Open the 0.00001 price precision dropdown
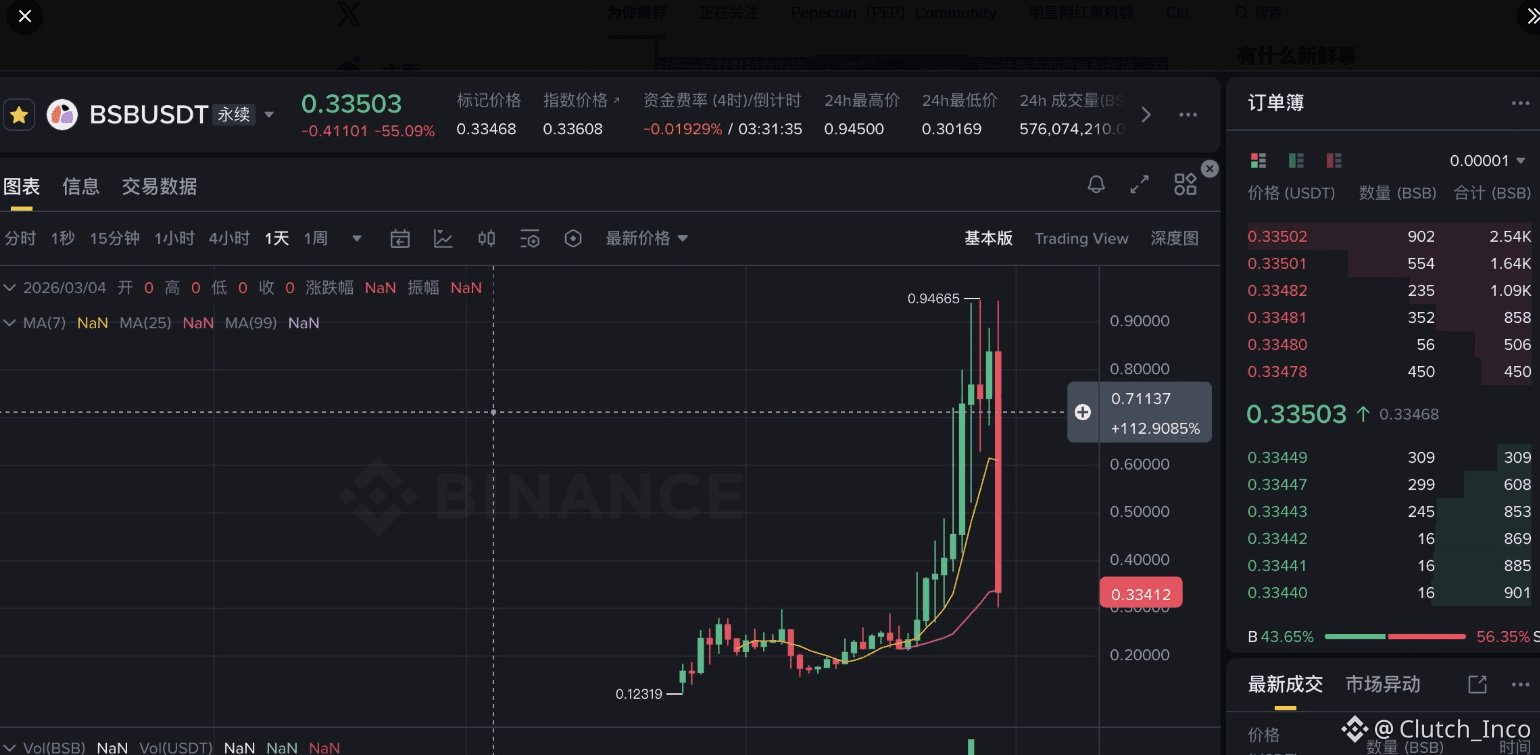 (1488, 161)
